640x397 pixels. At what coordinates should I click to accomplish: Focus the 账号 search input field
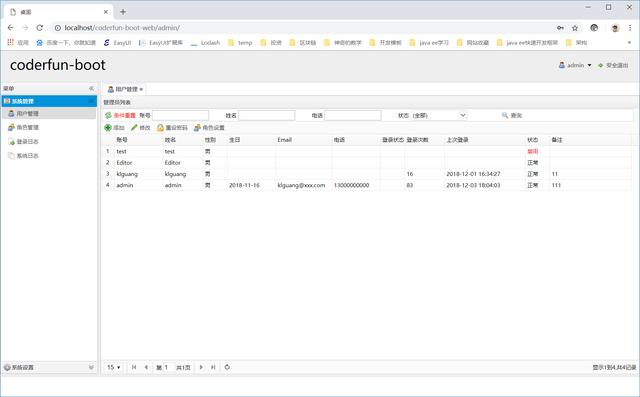pyautogui.click(x=180, y=115)
